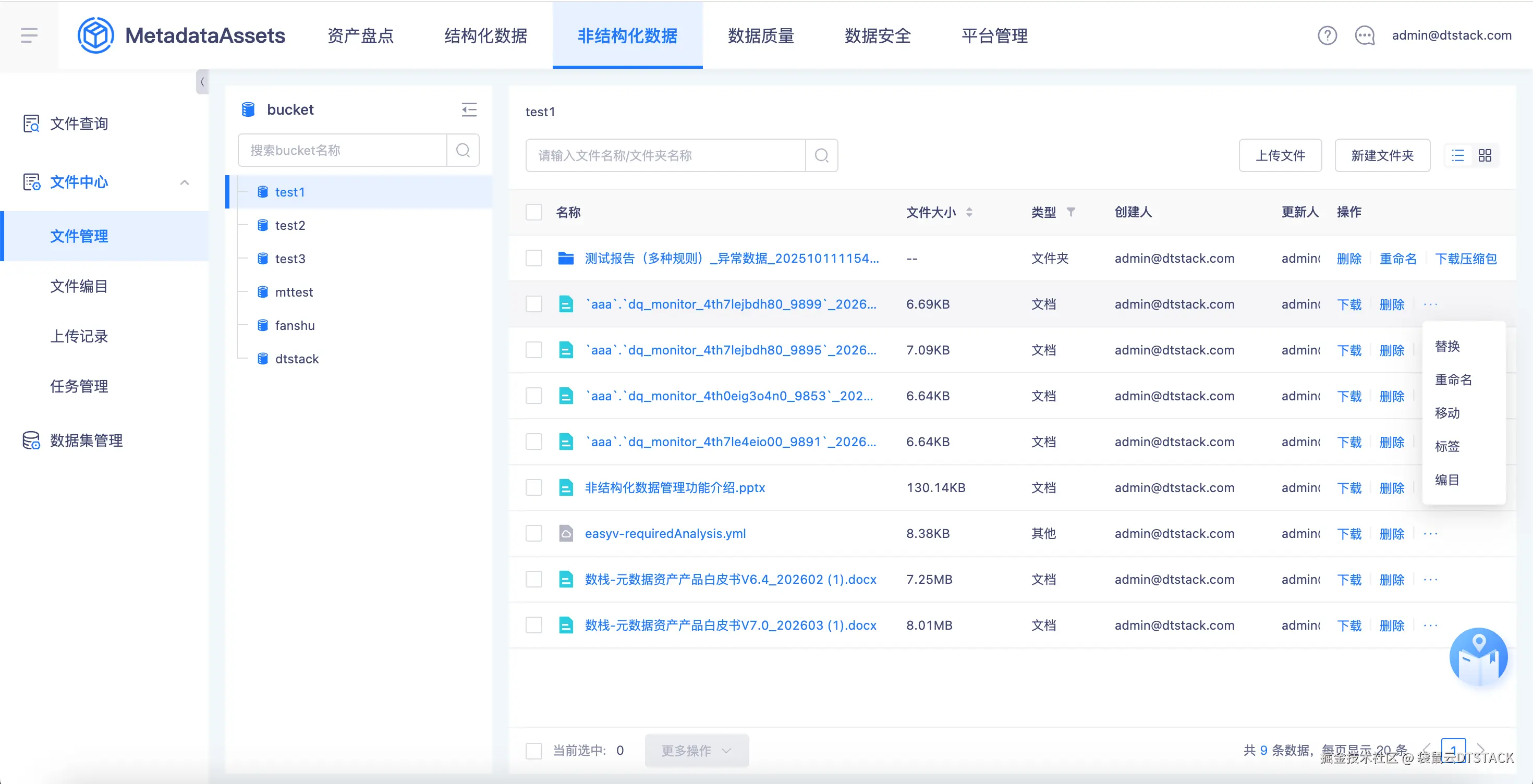
Task: Open the floating map guide icon
Action: (1478, 657)
